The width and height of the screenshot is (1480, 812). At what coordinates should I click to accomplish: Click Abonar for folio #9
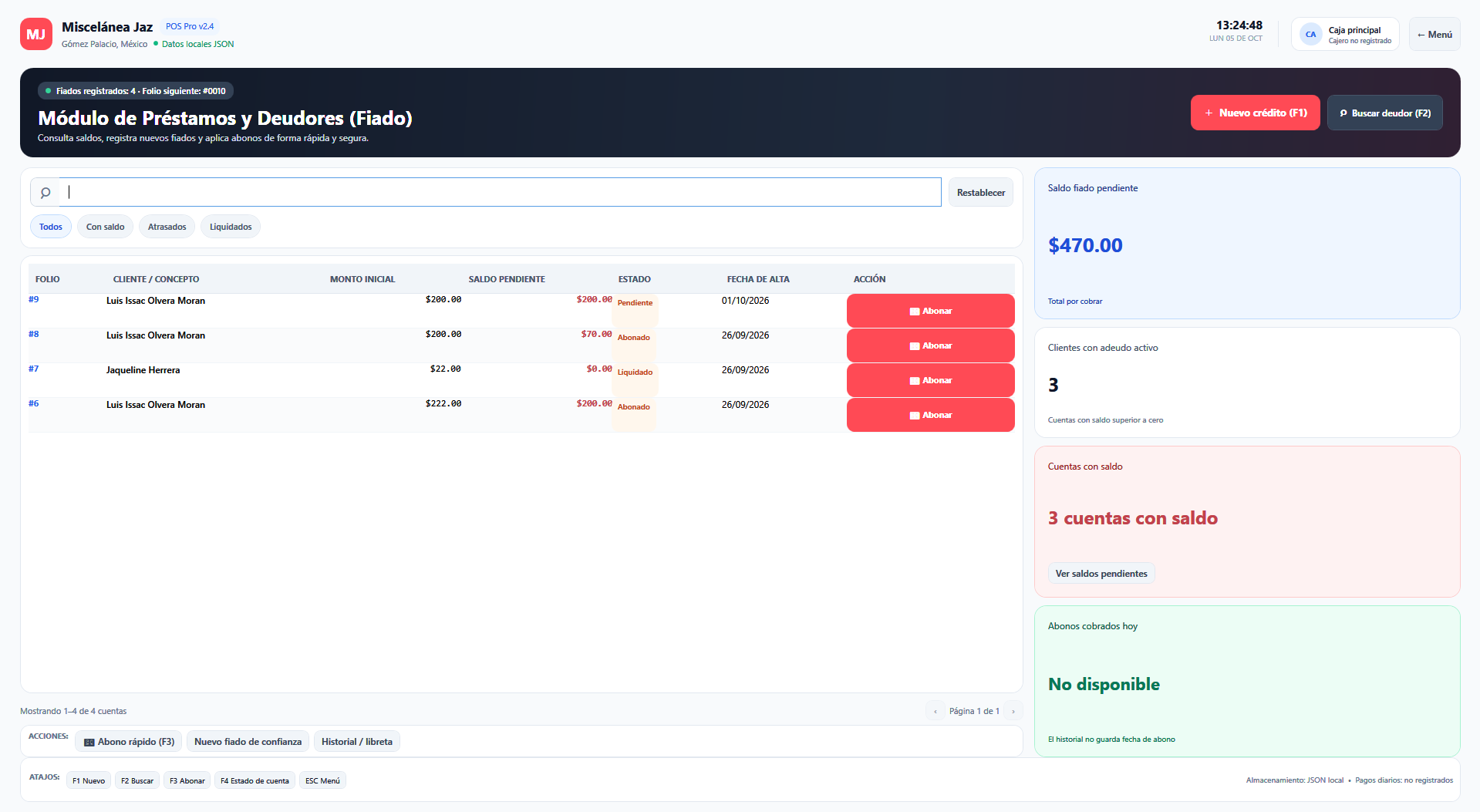click(930, 311)
